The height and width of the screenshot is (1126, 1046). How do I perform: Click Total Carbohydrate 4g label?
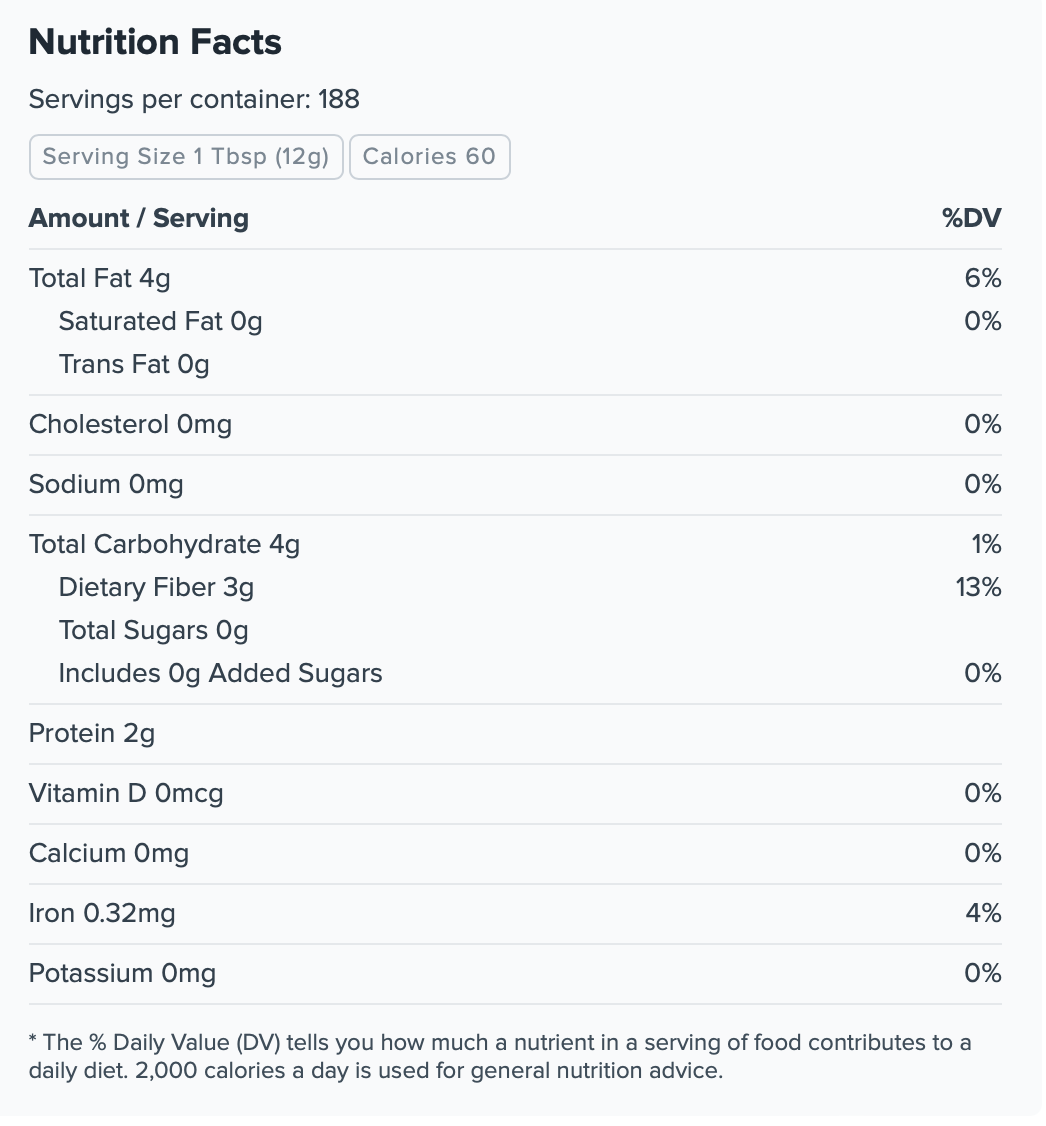164,545
